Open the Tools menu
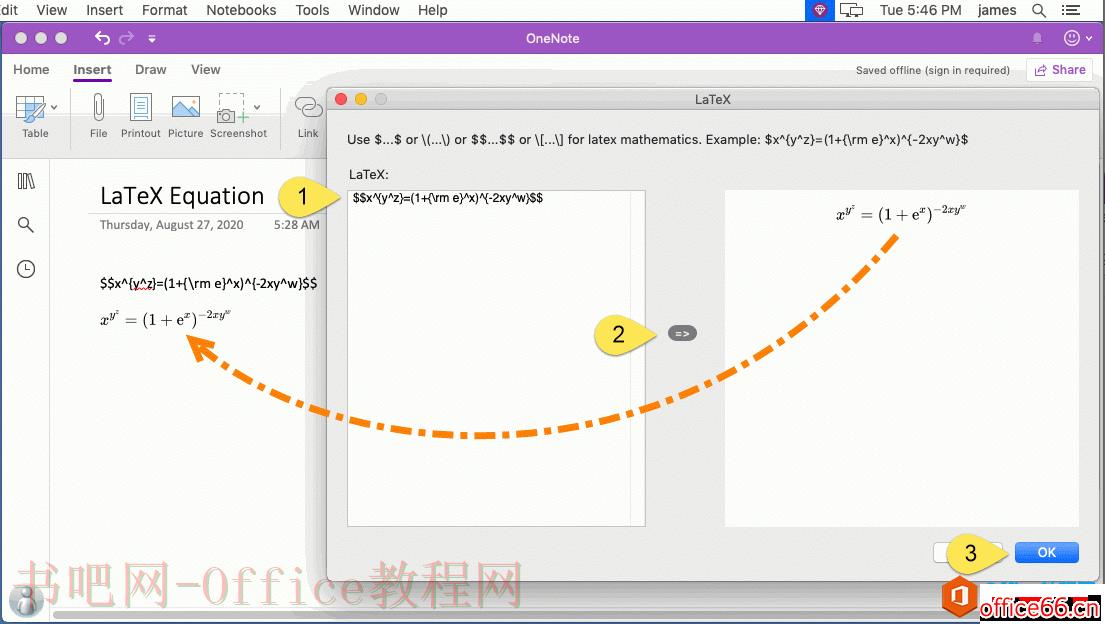Viewport: 1105px width, 624px height. [x=312, y=10]
